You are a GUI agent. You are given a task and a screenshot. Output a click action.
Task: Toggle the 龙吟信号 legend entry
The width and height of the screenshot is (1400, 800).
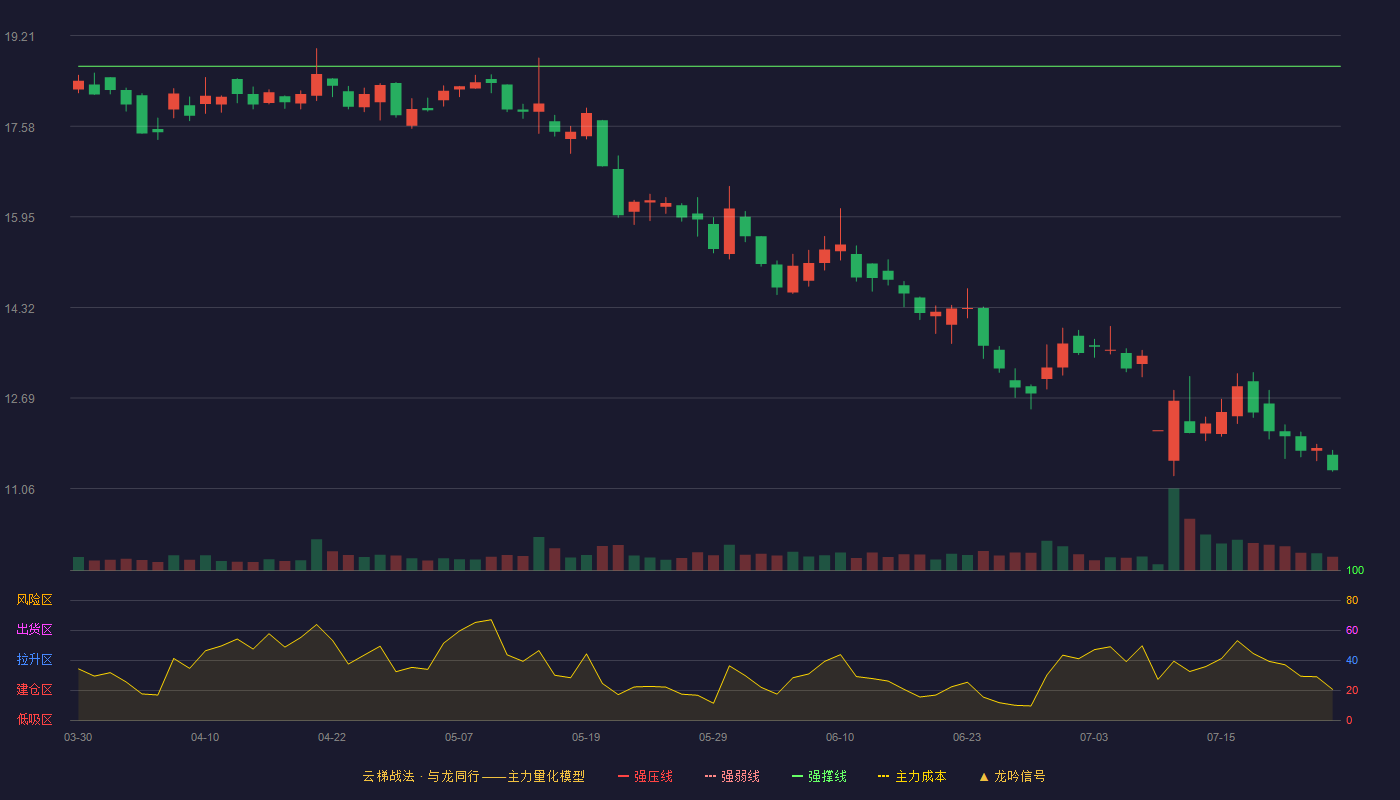(x=1012, y=776)
